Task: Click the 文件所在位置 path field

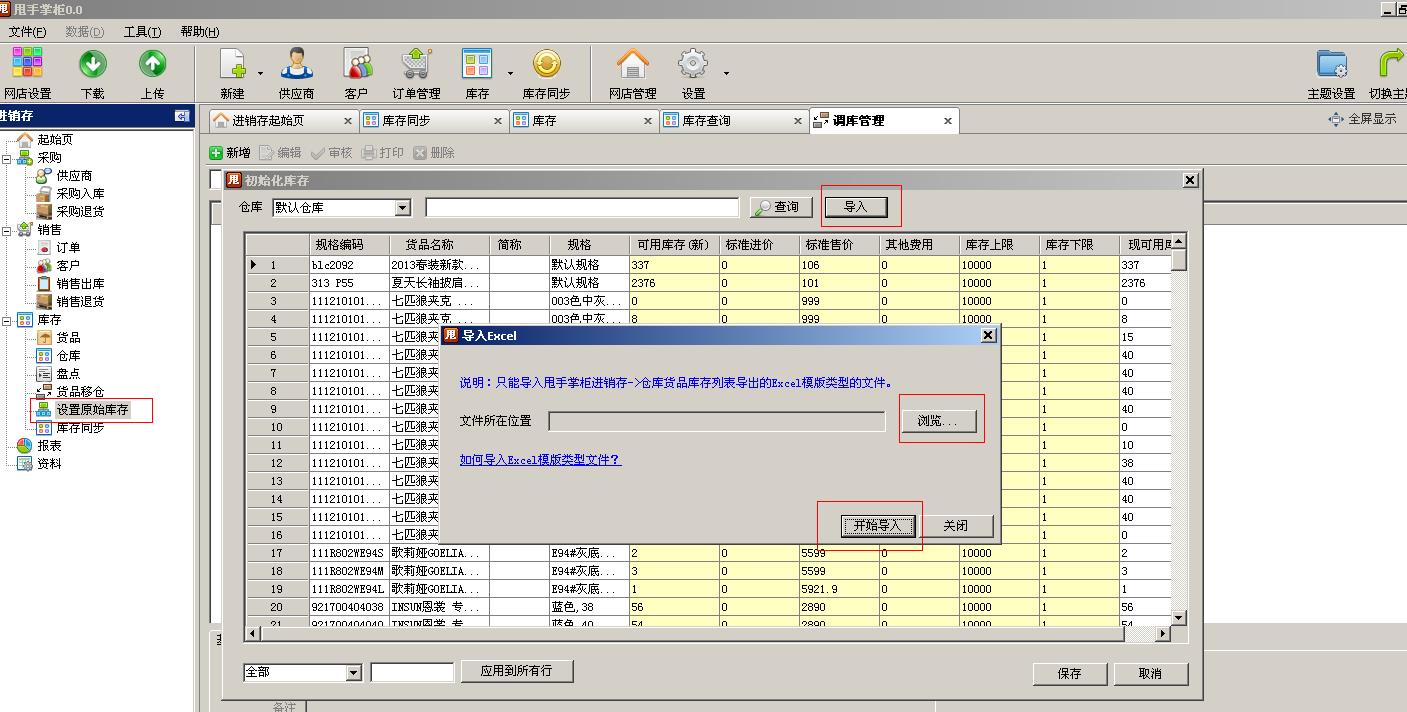Action: point(717,421)
